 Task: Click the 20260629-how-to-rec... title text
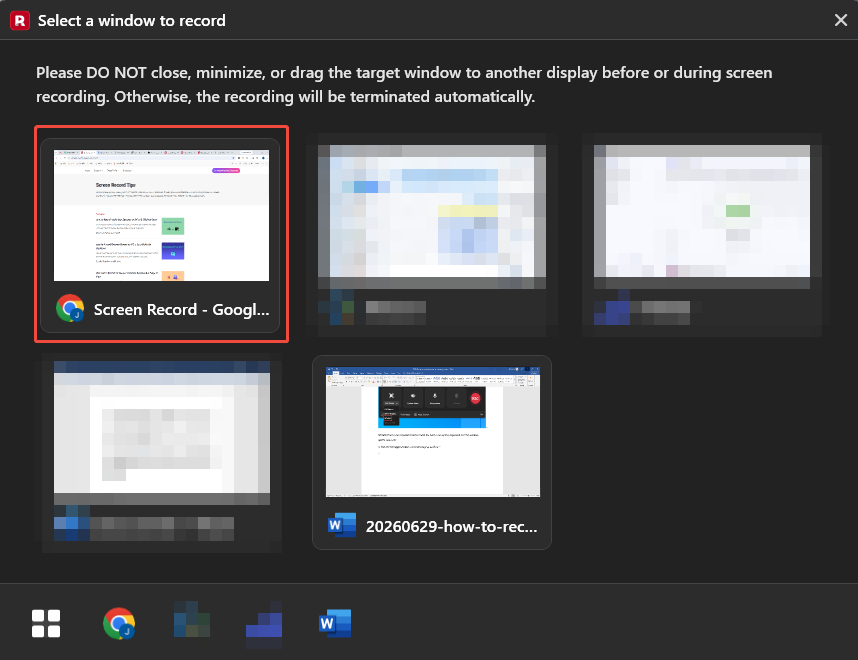451,526
